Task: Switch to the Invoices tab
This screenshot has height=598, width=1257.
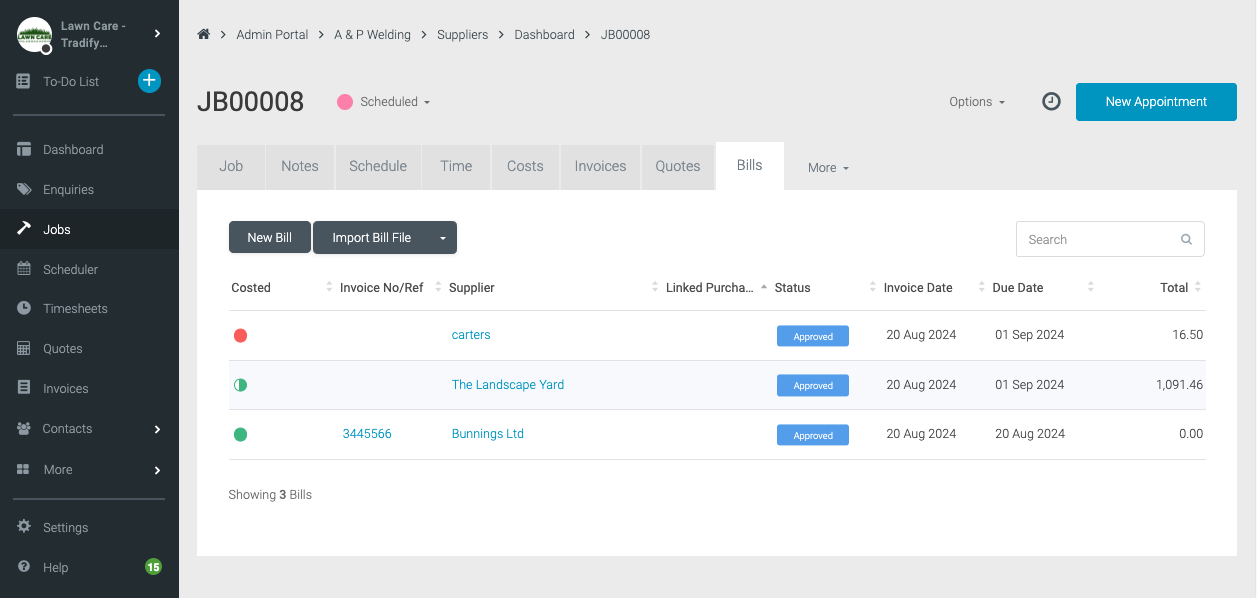Action: [x=600, y=166]
